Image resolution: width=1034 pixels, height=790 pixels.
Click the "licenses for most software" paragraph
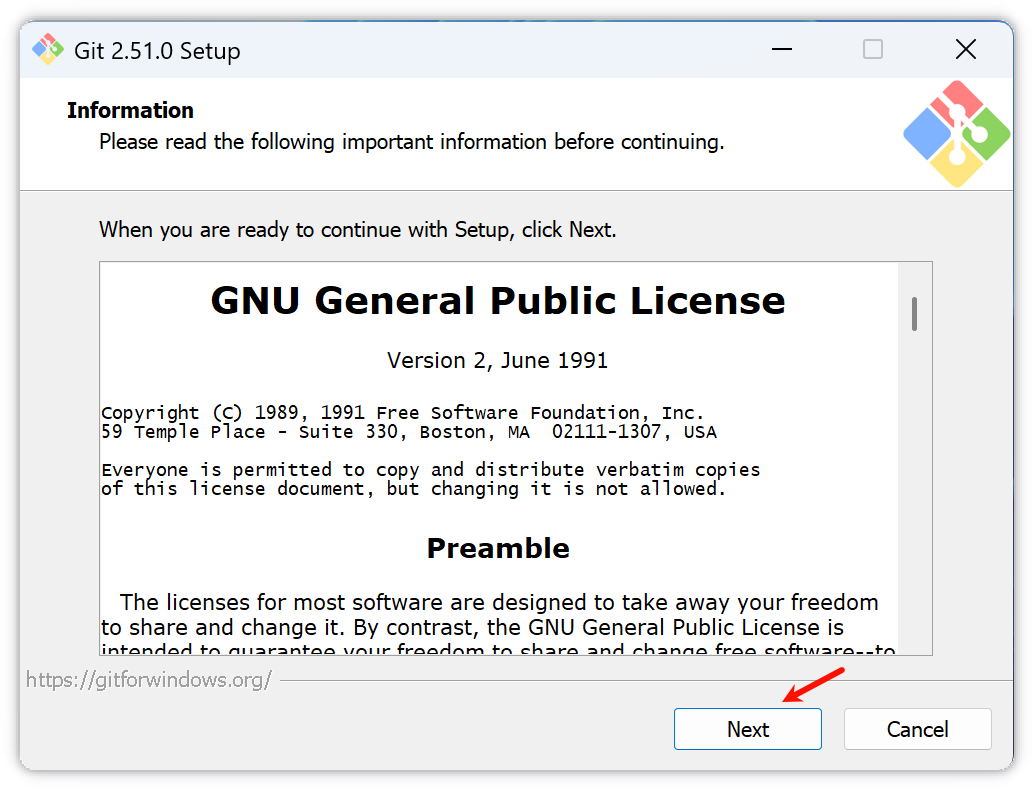point(490,615)
